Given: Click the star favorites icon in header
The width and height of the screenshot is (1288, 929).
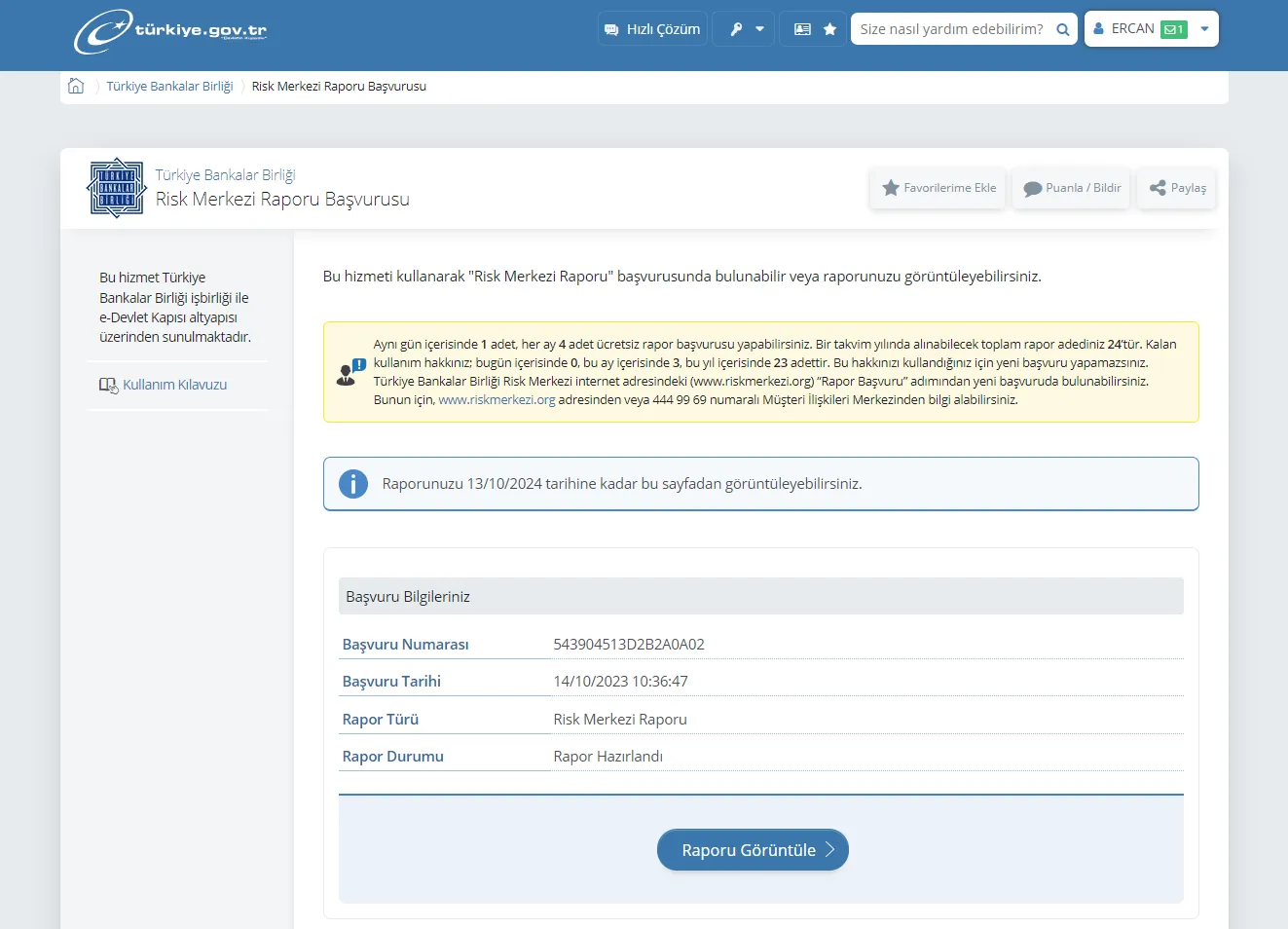Looking at the screenshot, I should (x=829, y=29).
